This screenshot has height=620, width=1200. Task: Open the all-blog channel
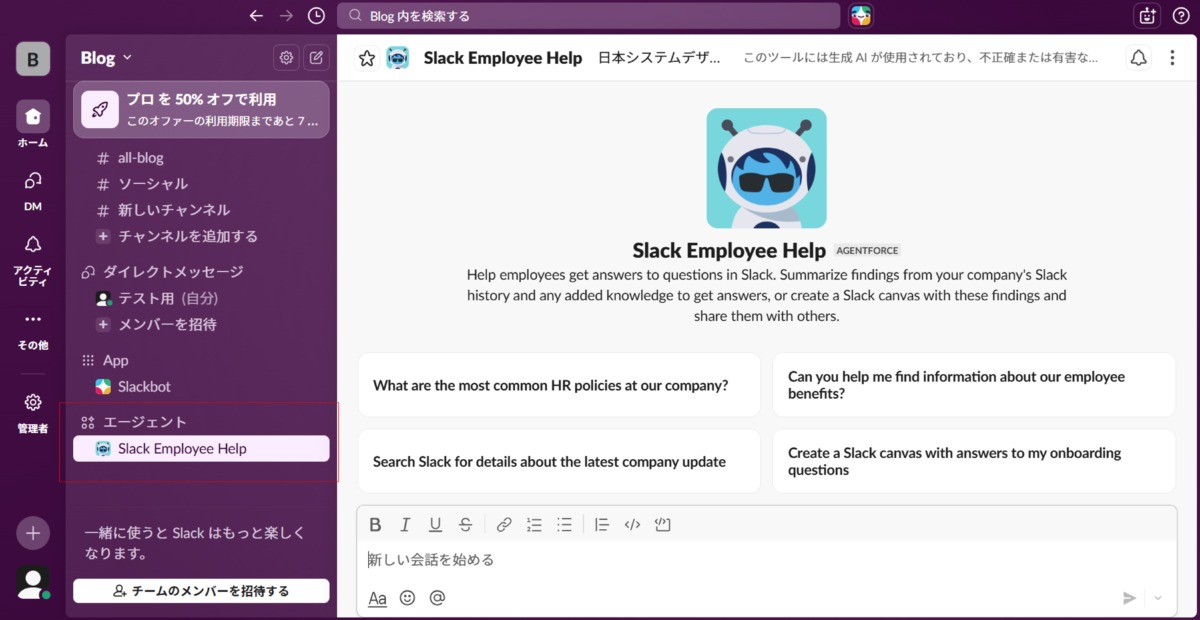201,158
